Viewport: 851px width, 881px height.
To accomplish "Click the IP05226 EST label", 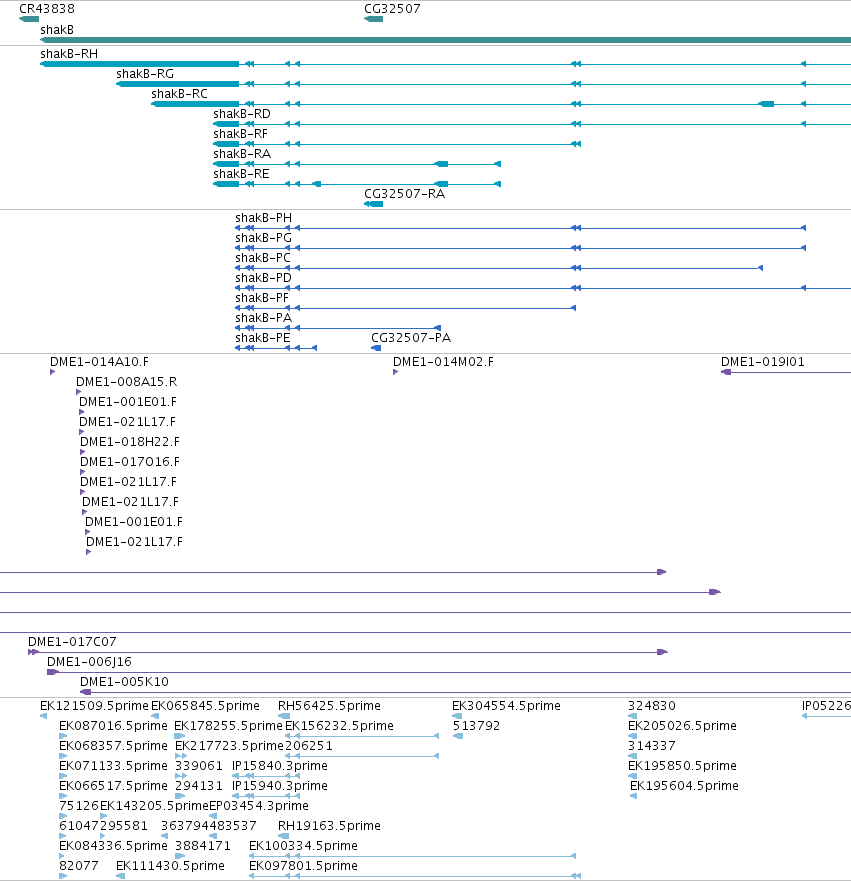I will point(826,706).
